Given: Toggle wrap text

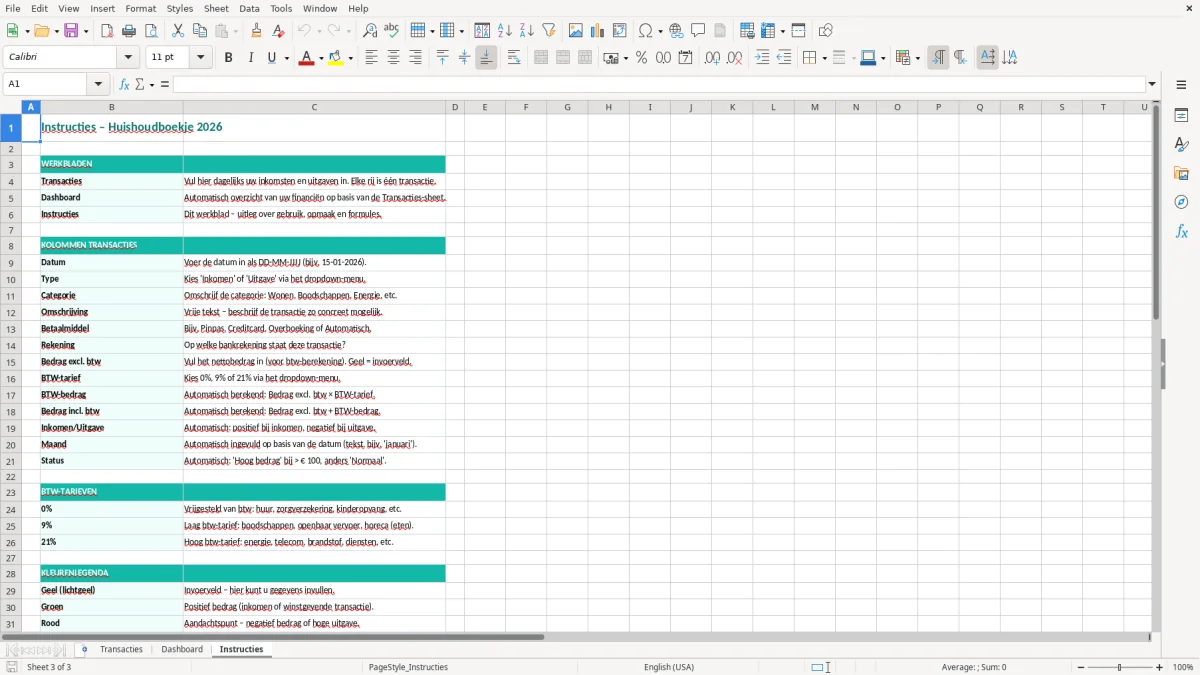Looking at the screenshot, I should 514,58.
